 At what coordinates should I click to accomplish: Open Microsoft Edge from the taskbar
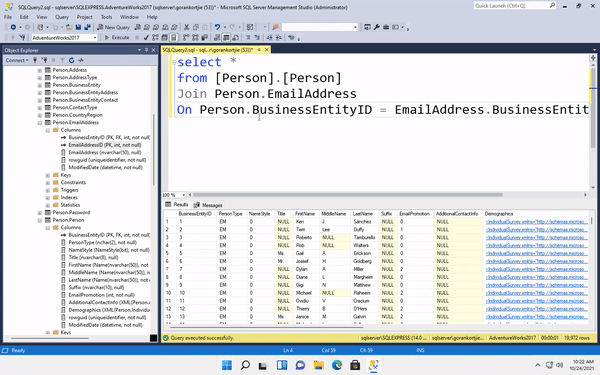pyautogui.click(x=337, y=365)
